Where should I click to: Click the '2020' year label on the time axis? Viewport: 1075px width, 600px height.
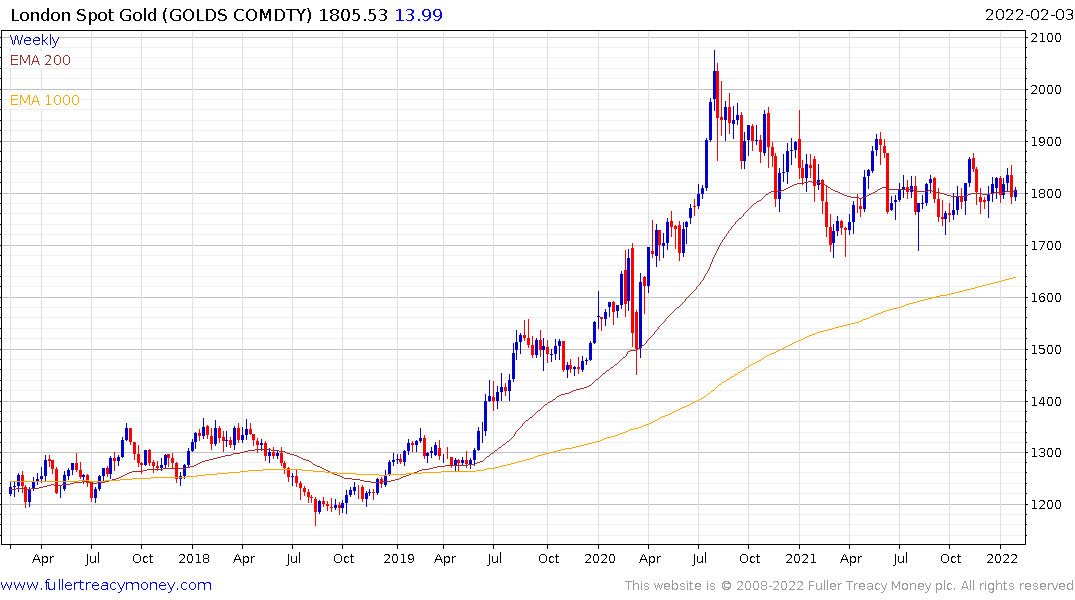tap(600, 558)
